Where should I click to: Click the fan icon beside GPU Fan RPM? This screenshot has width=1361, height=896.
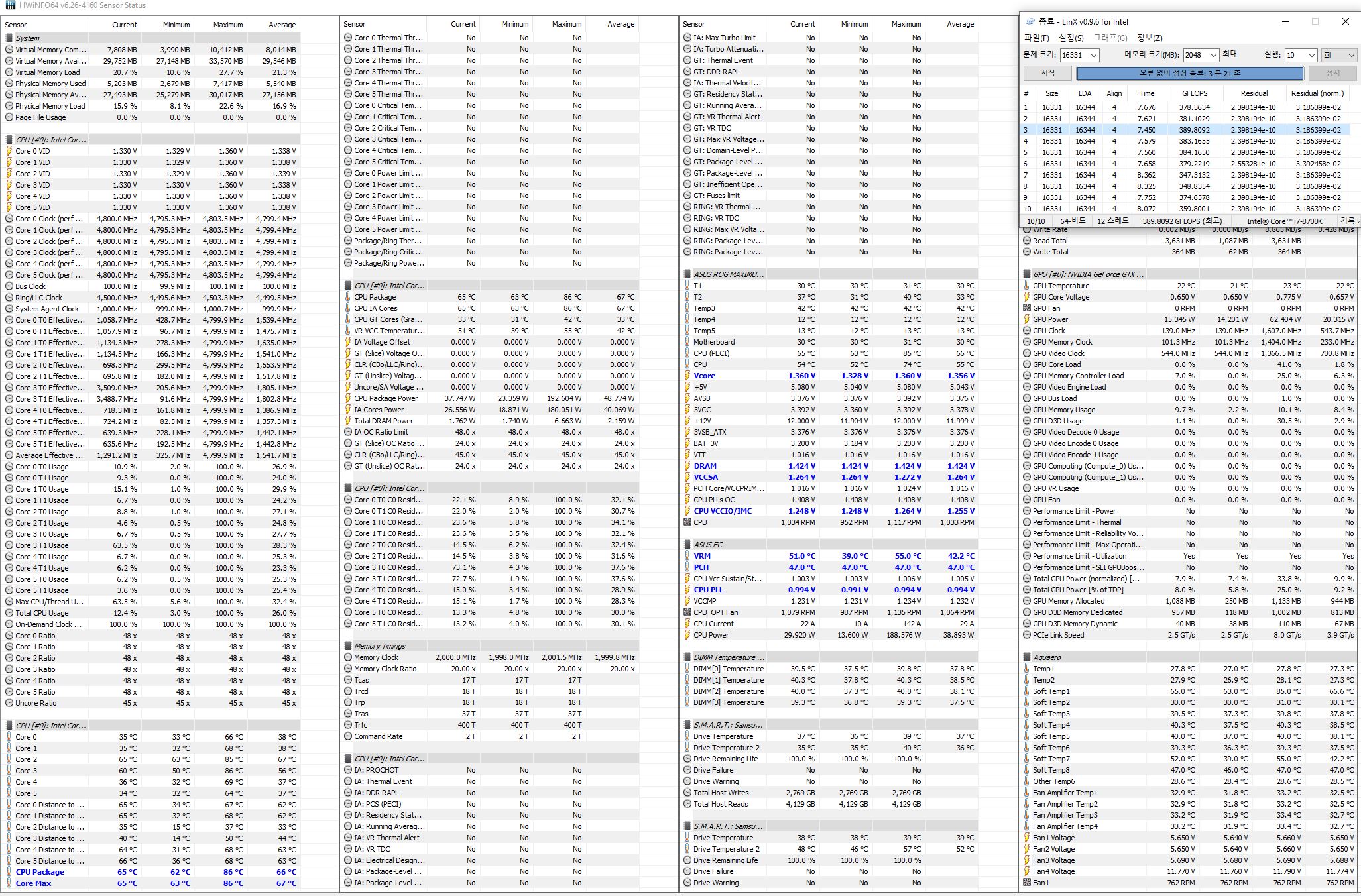[1027, 308]
